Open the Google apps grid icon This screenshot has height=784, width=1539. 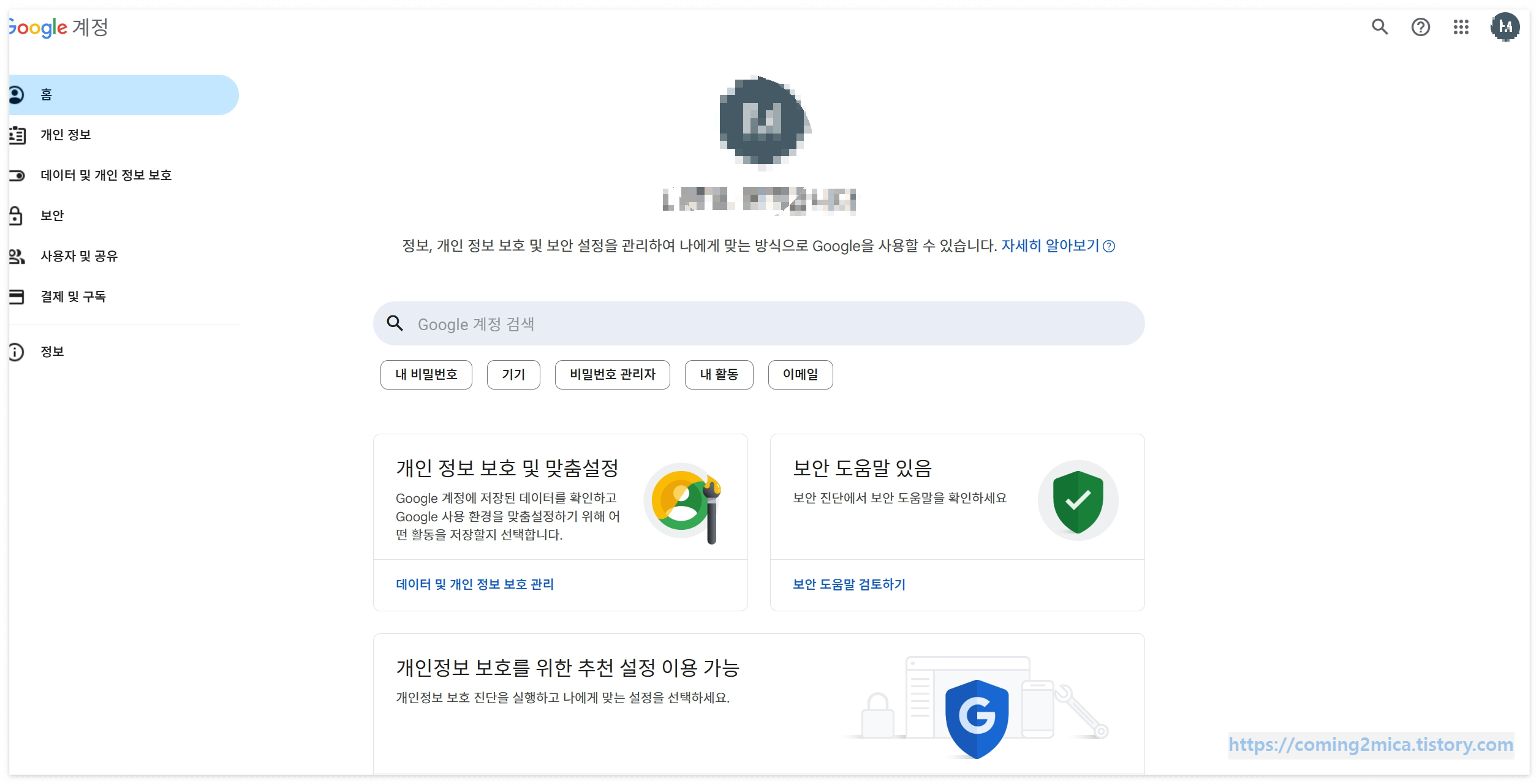[1461, 27]
